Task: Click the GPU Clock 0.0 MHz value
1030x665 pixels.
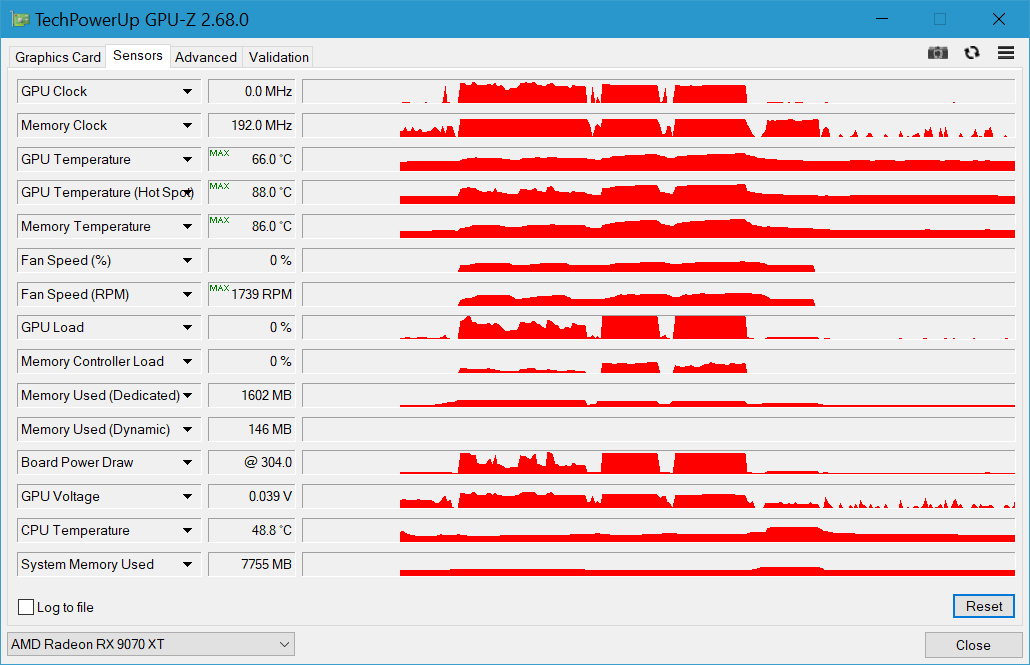Action: [252, 91]
